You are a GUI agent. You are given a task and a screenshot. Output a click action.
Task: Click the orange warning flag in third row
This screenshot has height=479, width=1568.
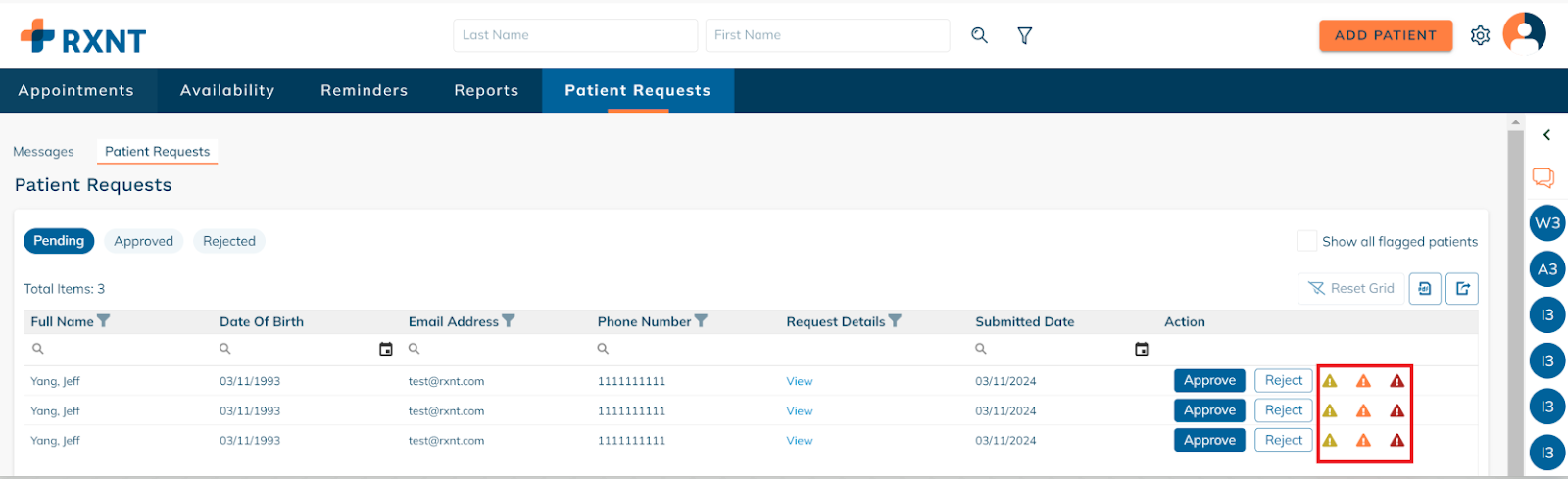coord(1363,441)
